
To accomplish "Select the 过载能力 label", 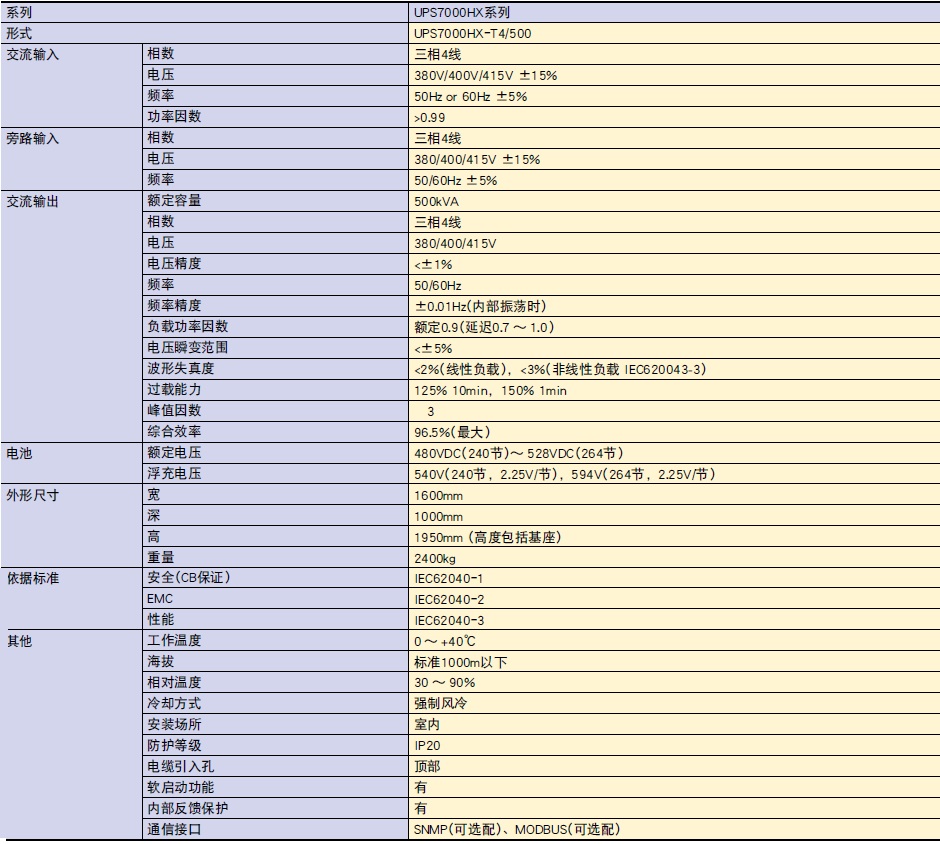I will pos(174,389).
